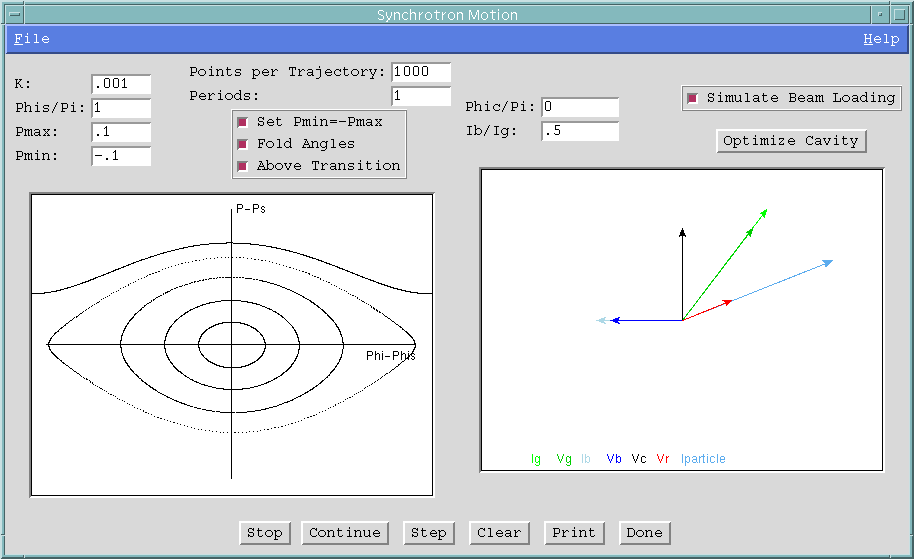Click the Stop button
This screenshot has width=914, height=559.
(x=265, y=533)
